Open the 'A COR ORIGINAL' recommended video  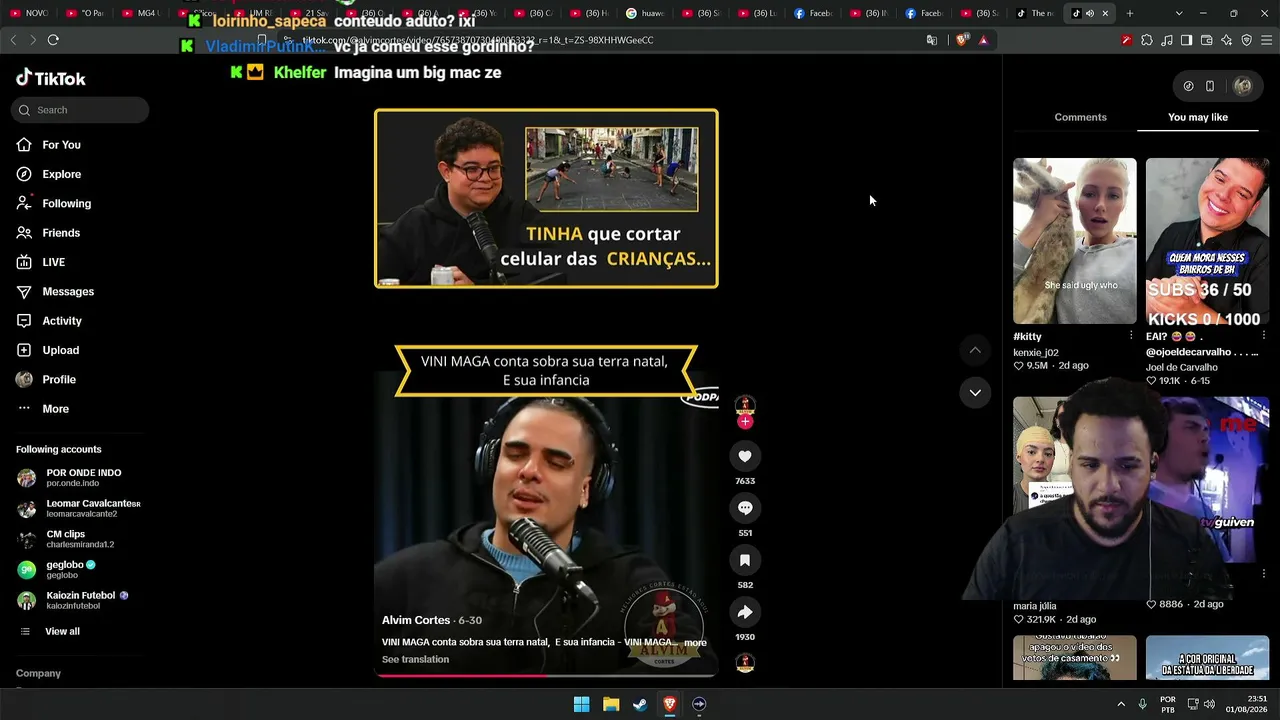tap(1208, 658)
